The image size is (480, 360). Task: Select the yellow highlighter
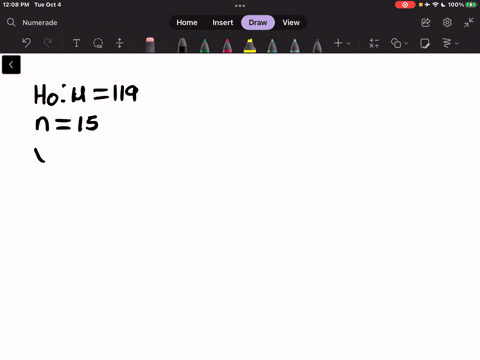[x=250, y=45]
